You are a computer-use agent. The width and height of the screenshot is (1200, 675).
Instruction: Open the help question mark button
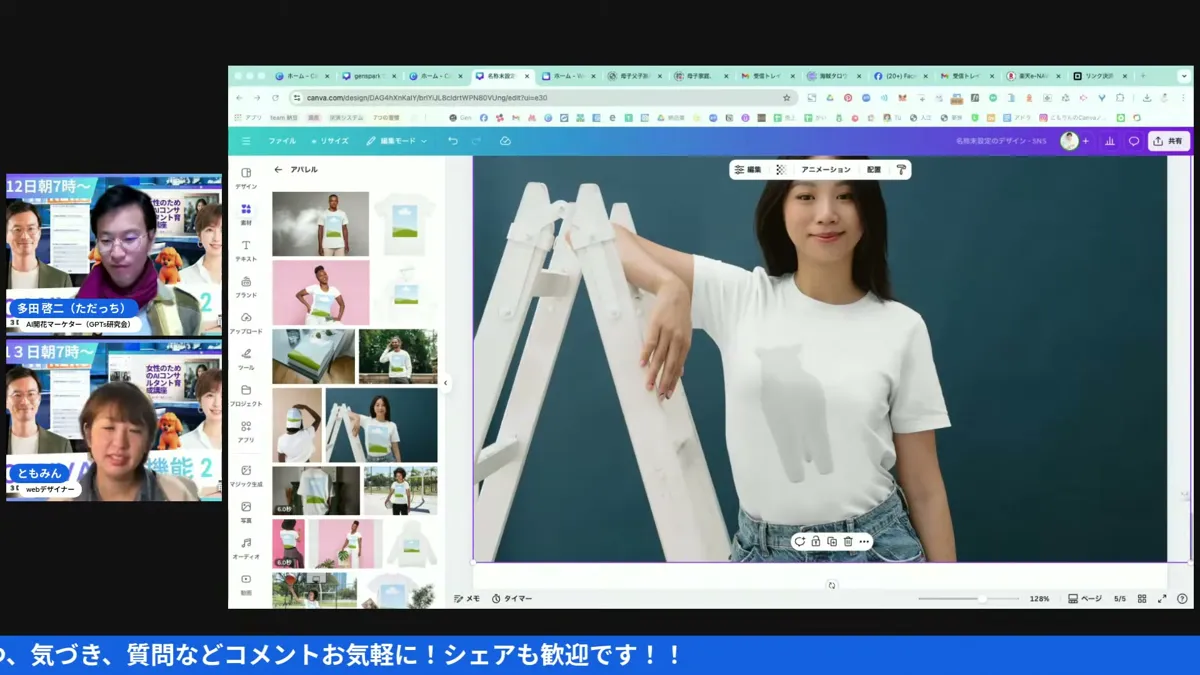1183,599
